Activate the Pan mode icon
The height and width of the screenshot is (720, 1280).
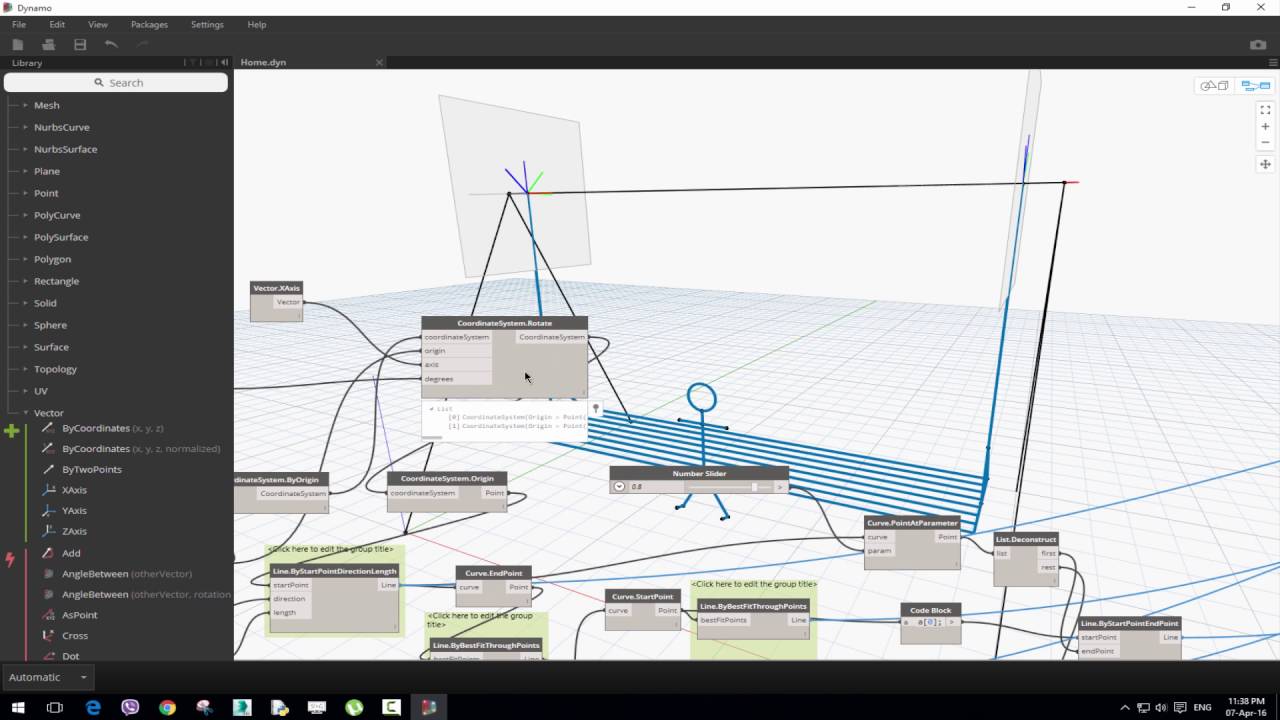(x=1265, y=164)
